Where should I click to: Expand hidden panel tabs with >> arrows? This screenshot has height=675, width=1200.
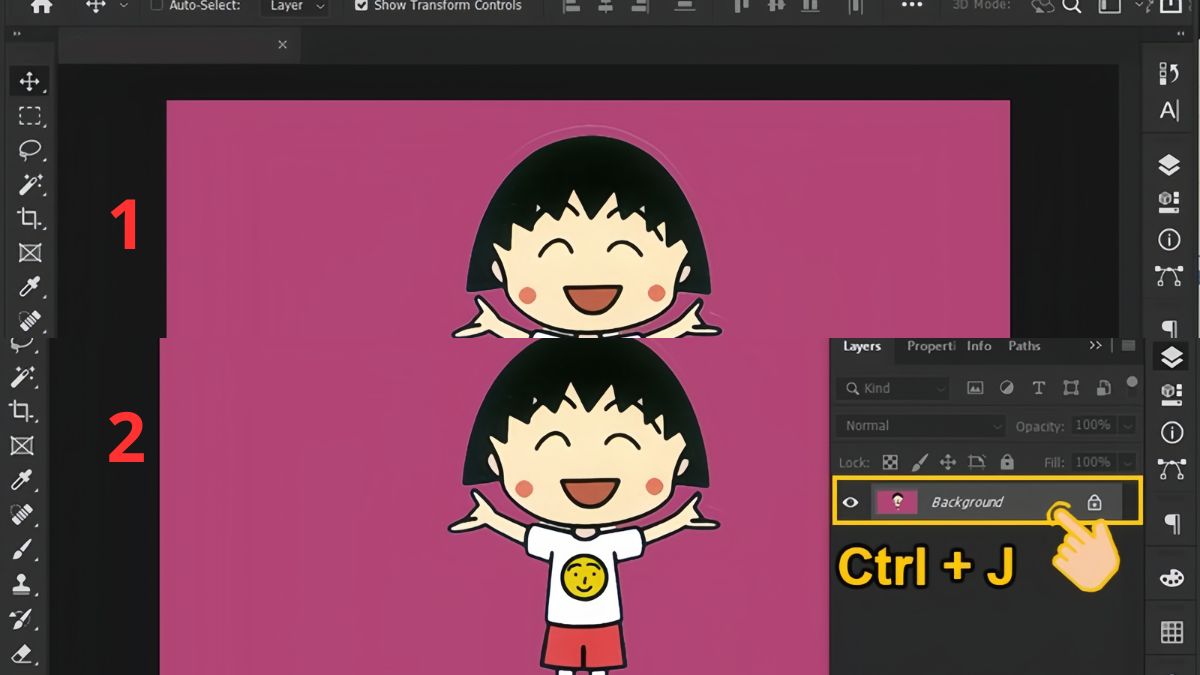click(1096, 346)
